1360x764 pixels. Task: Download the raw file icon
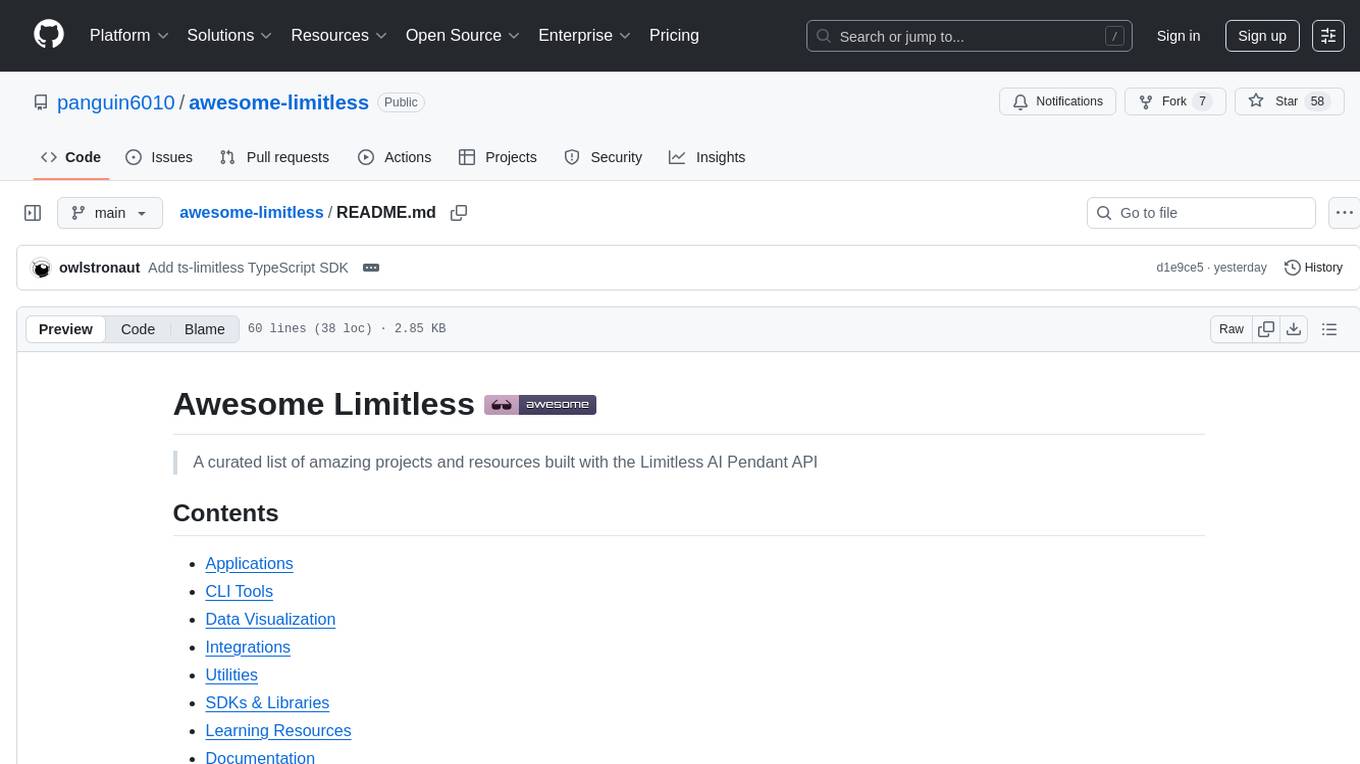click(x=1294, y=329)
